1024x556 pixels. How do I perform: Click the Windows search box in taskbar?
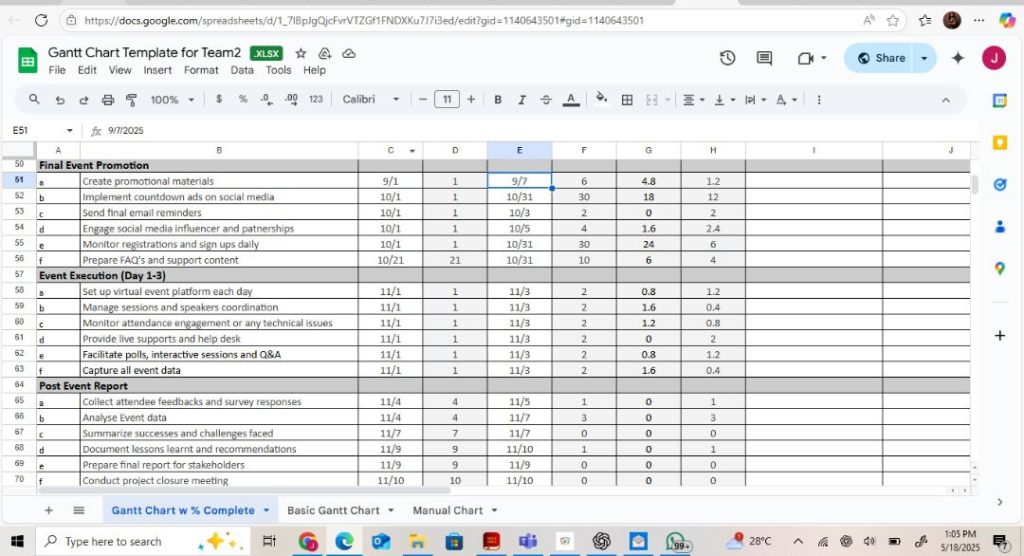[113, 541]
